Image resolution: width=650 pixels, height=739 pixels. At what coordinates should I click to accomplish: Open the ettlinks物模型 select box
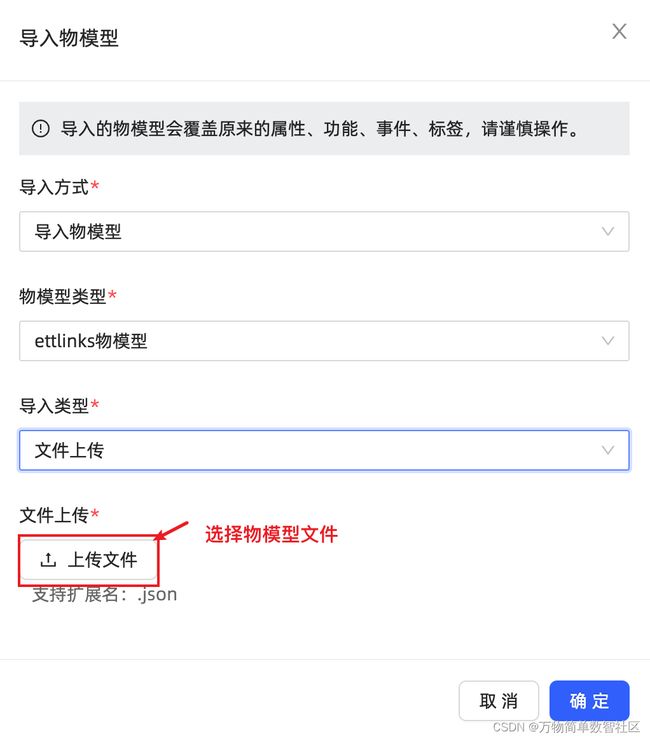[324, 341]
